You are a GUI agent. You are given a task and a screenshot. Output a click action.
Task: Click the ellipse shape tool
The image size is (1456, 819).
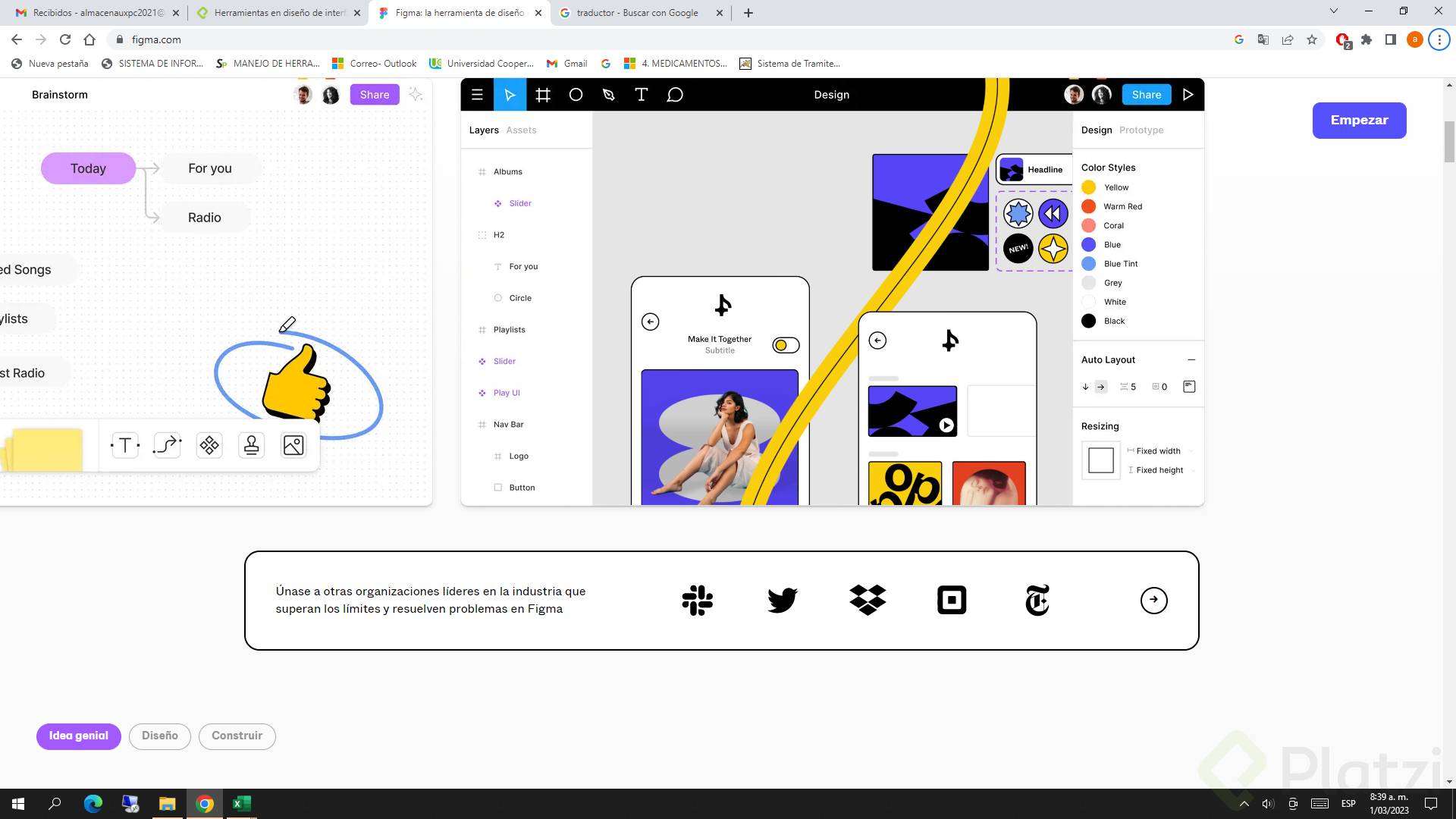tap(576, 95)
